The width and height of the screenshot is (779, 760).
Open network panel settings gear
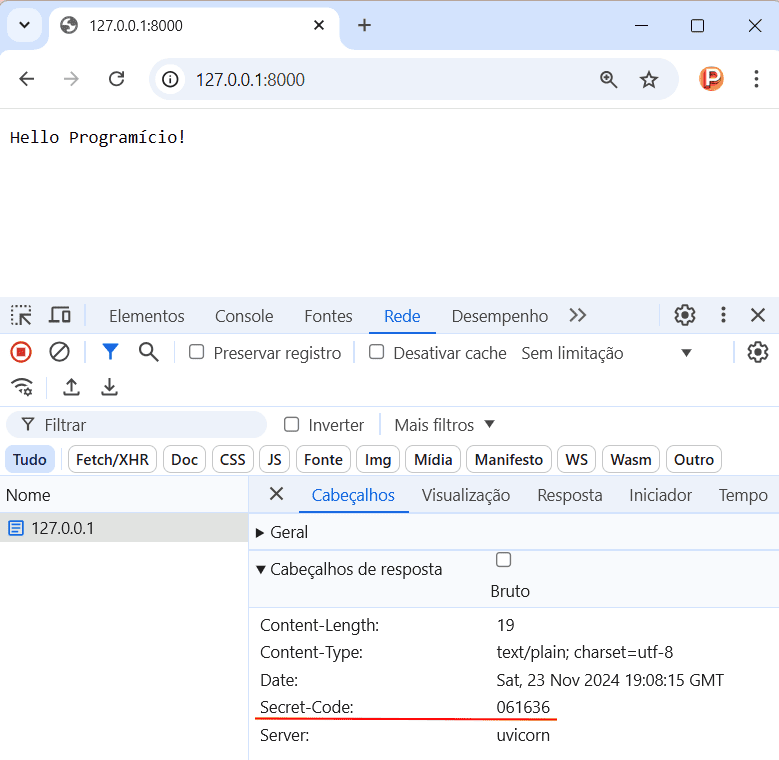coord(758,353)
